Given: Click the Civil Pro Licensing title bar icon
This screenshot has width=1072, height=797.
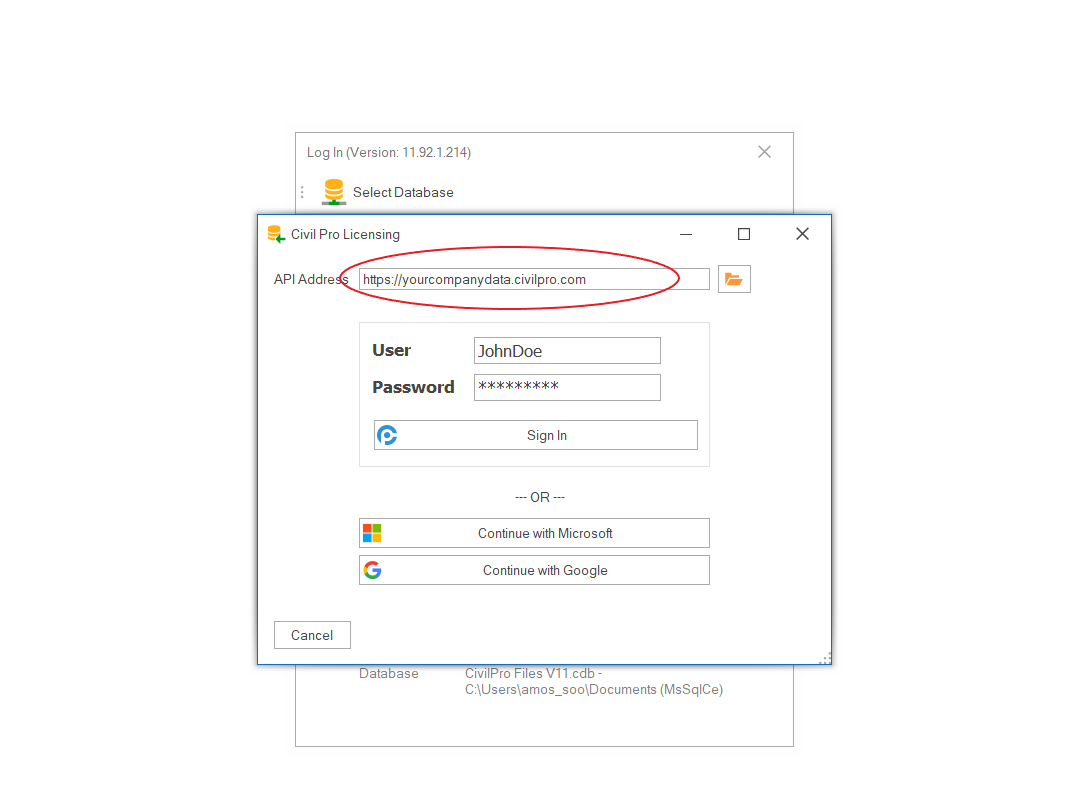Looking at the screenshot, I should tap(276, 234).
